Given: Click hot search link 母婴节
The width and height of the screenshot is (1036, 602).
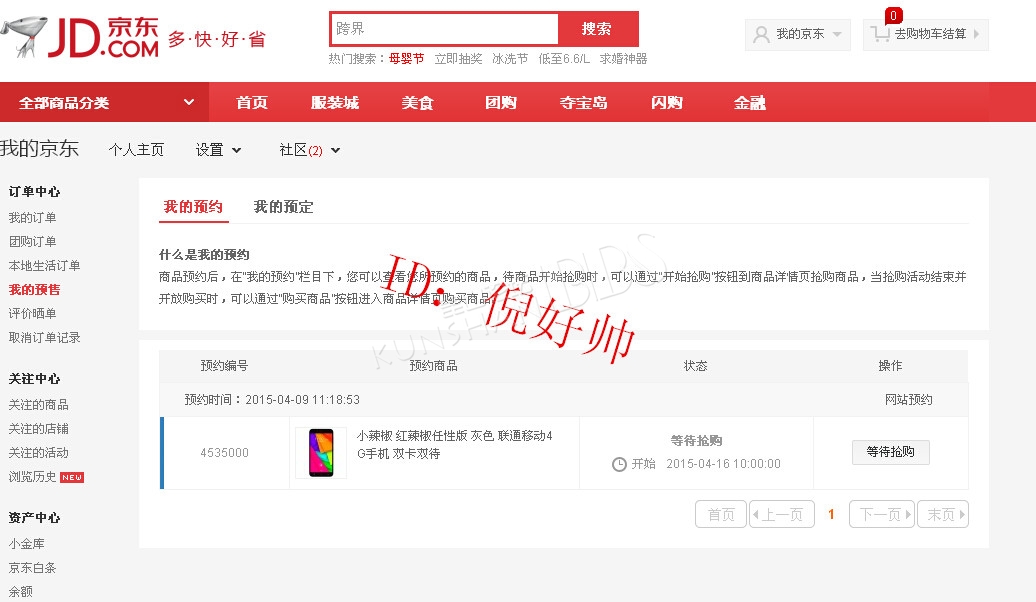Looking at the screenshot, I should pos(406,59).
